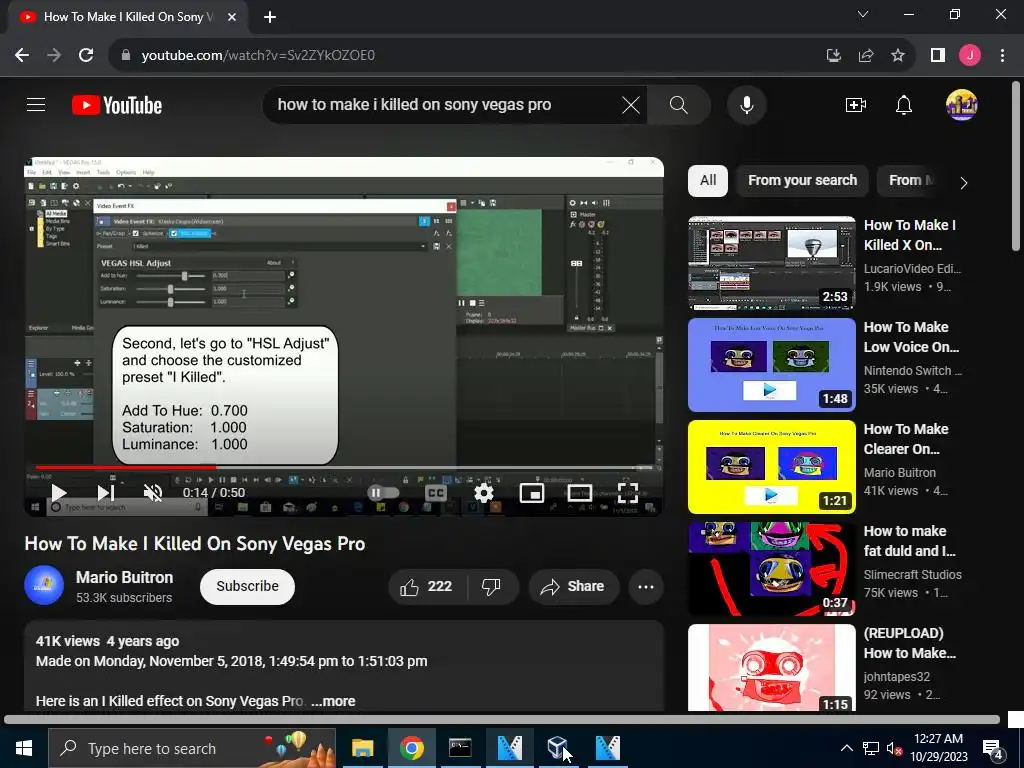Skip to the next video
This screenshot has width=1024, height=768.
point(106,492)
